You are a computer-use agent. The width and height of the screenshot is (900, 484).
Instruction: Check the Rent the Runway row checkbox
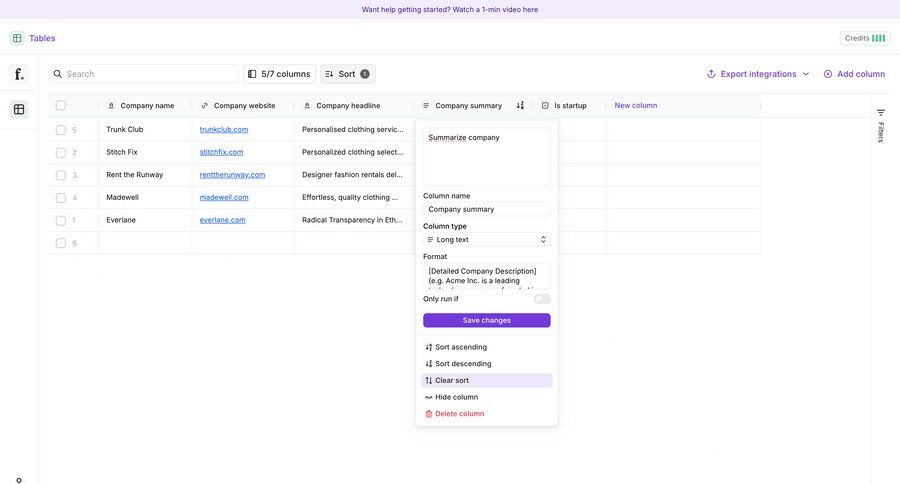pos(60,175)
